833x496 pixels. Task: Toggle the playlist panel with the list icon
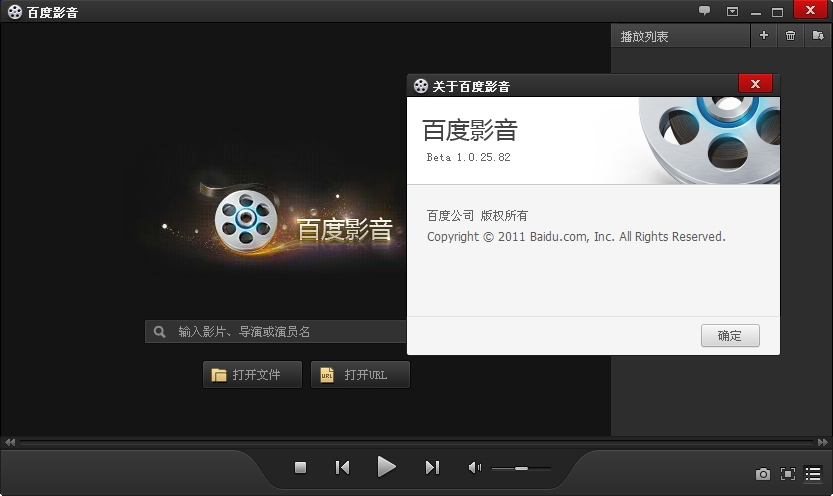coord(813,474)
